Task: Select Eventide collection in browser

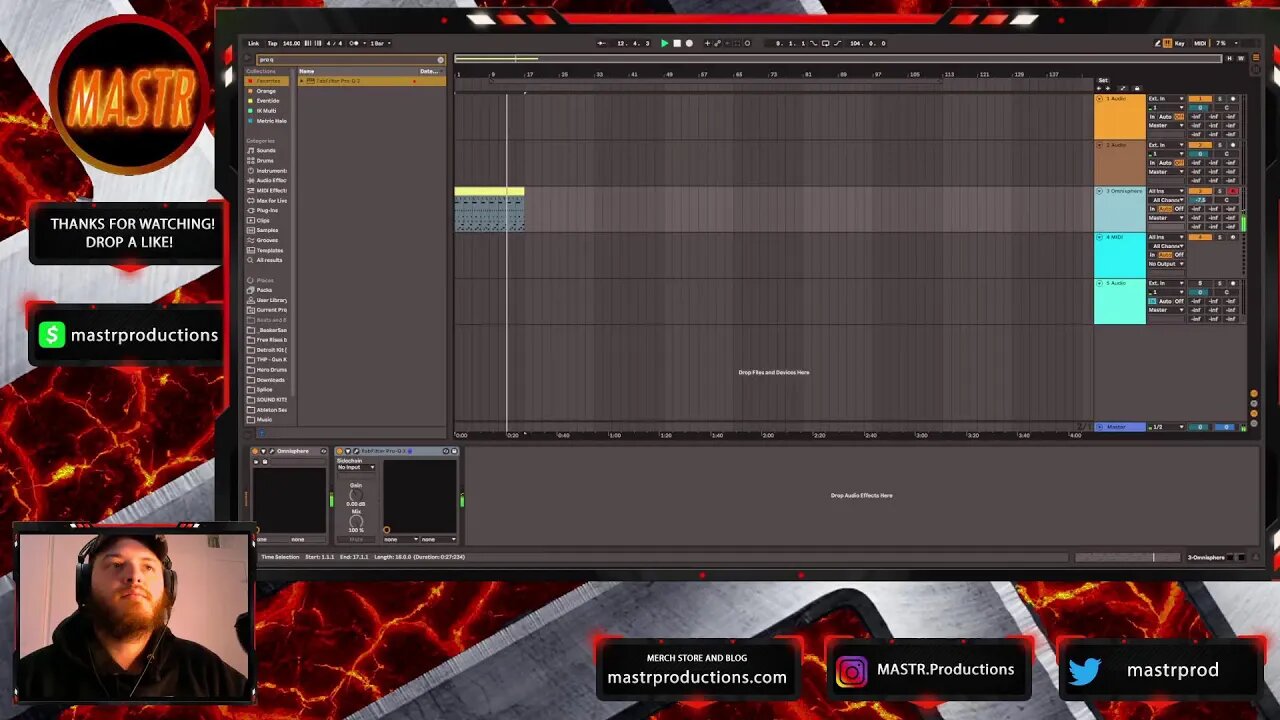Action: (268, 101)
